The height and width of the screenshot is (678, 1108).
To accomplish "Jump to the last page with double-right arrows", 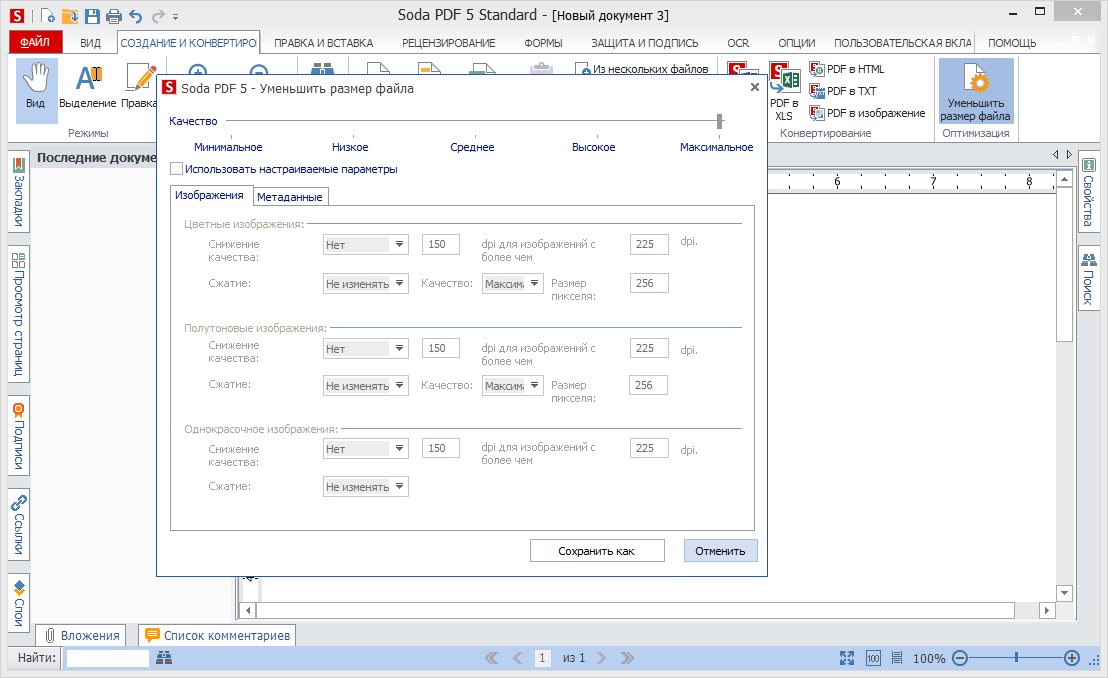I will tap(627, 657).
